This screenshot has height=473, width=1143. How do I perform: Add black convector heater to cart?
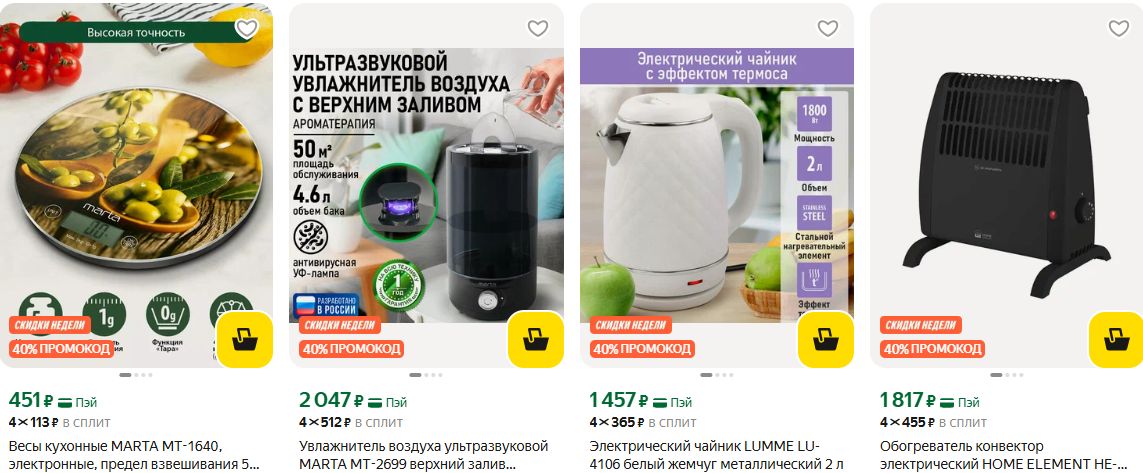point(1115,340)
